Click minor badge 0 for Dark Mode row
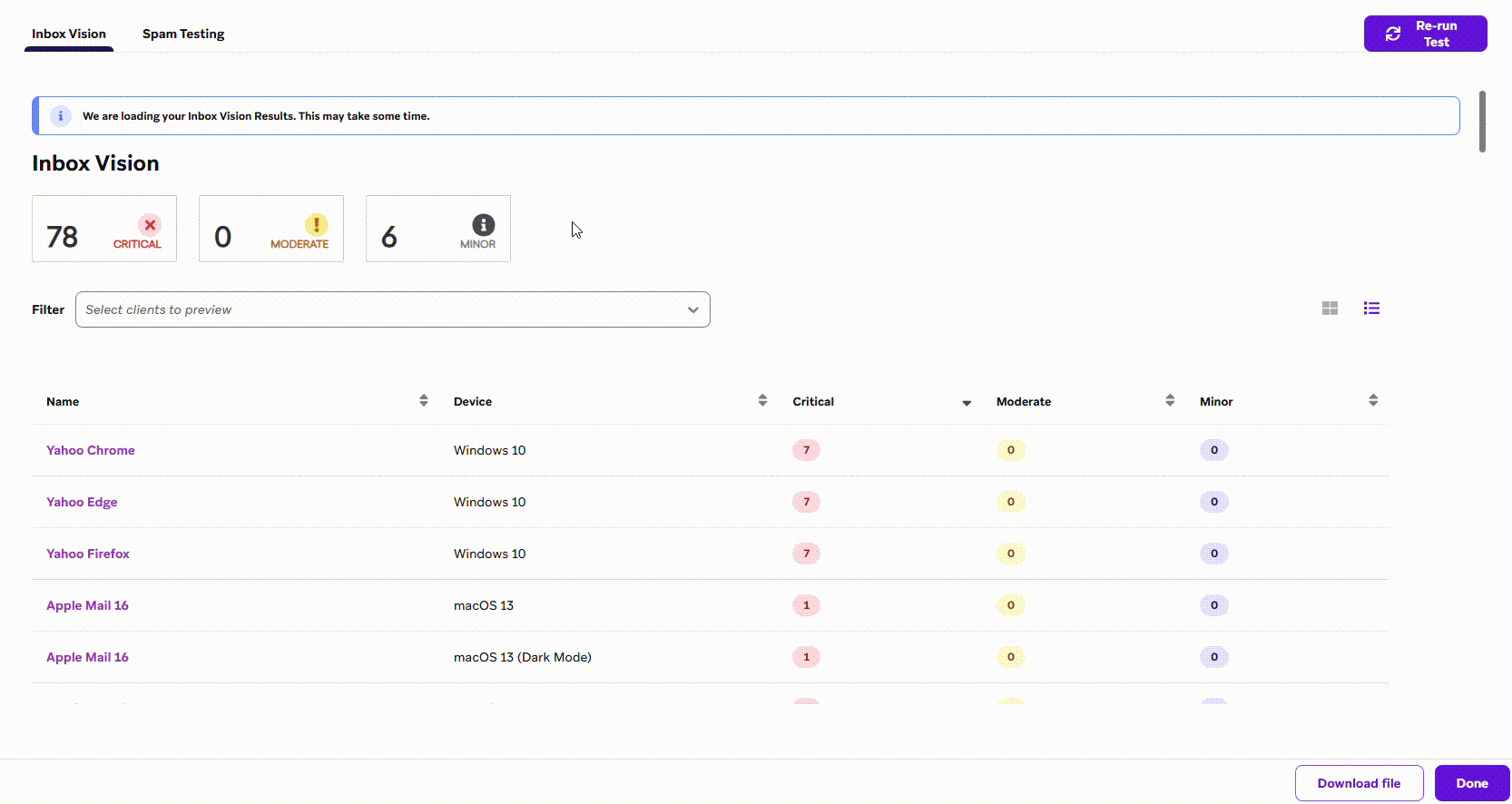 tap(1214, 657)
